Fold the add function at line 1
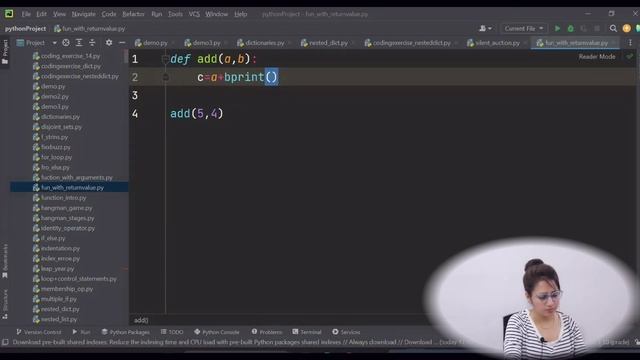The image size is (640, 360). 165,59
